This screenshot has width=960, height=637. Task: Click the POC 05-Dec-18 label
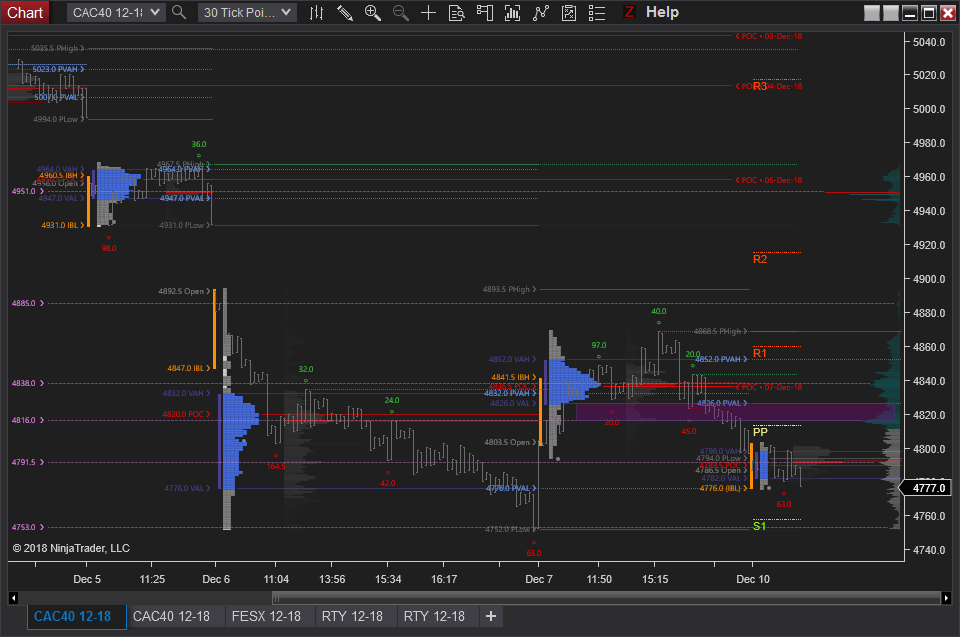click(x=769, y=180)
